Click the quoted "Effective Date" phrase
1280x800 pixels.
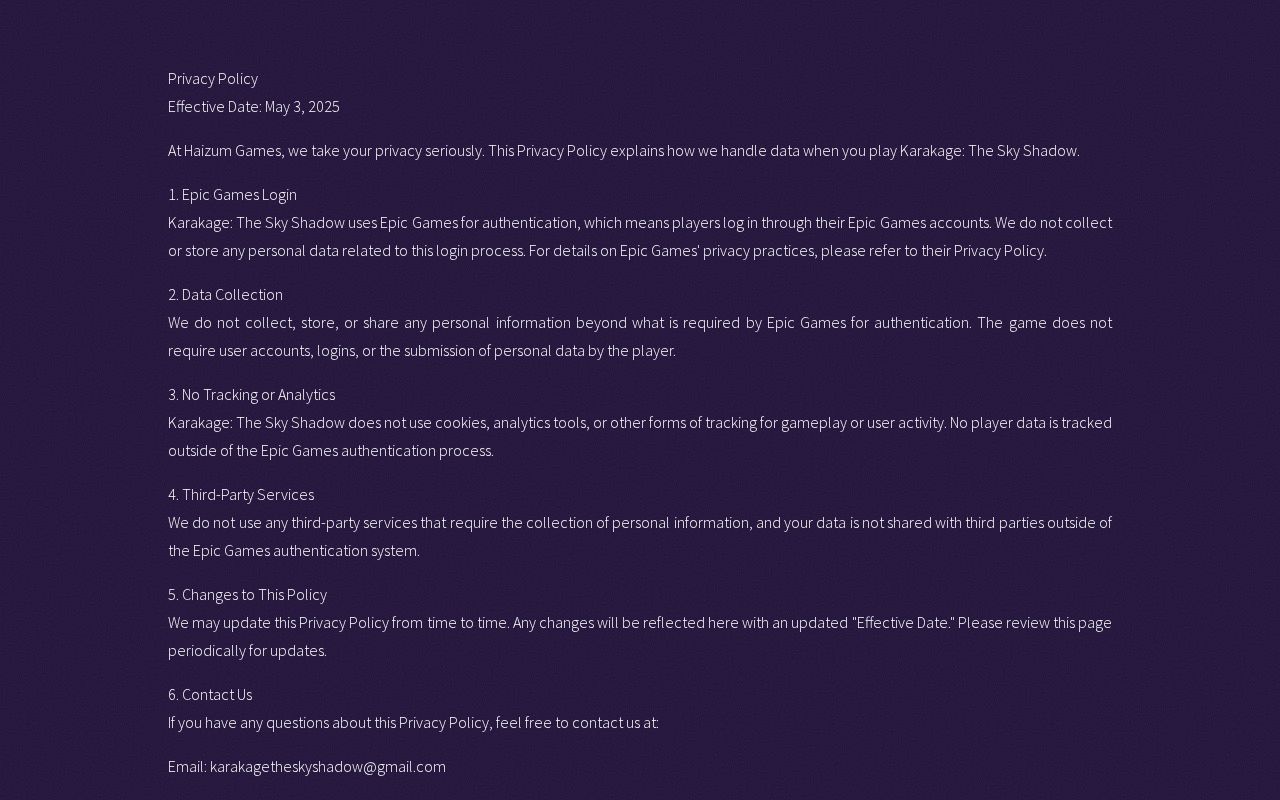[903, 622]
